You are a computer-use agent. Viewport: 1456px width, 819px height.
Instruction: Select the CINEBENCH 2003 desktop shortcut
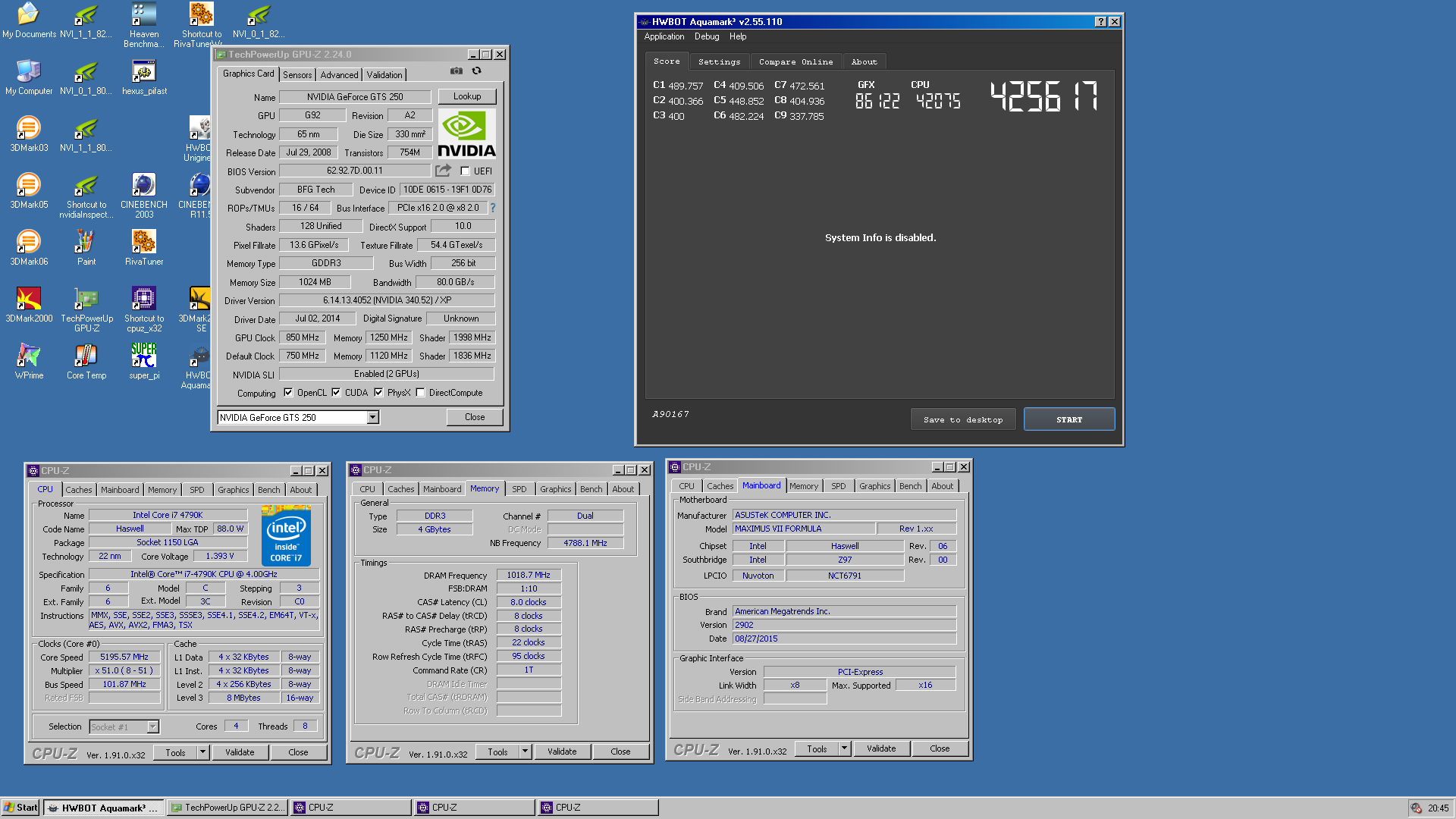pyautogui.click(x=144, y=196)
